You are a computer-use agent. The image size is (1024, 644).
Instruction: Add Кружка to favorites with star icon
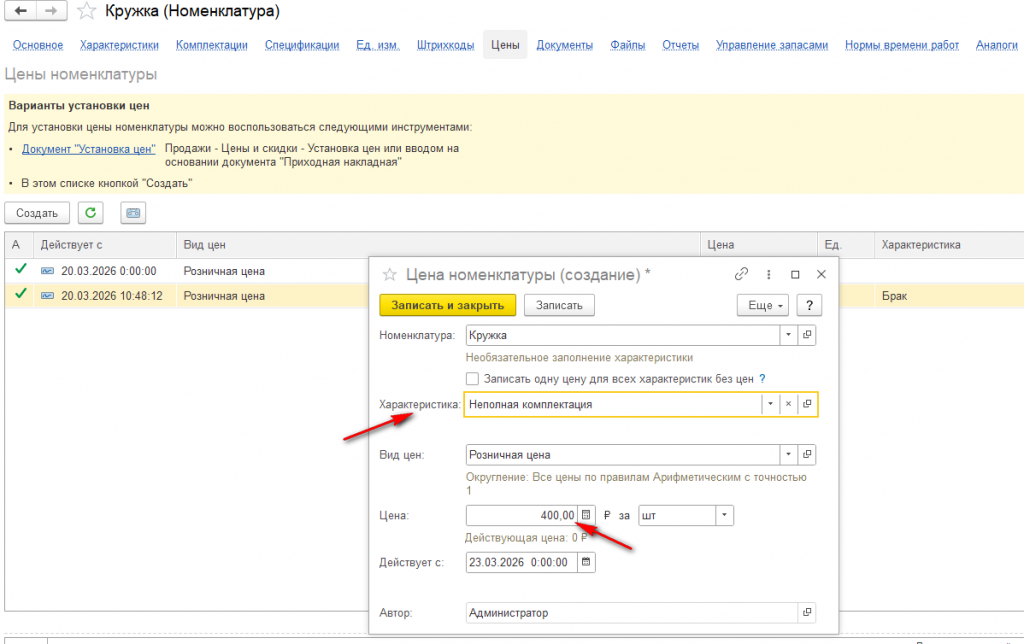click(87, 11)
